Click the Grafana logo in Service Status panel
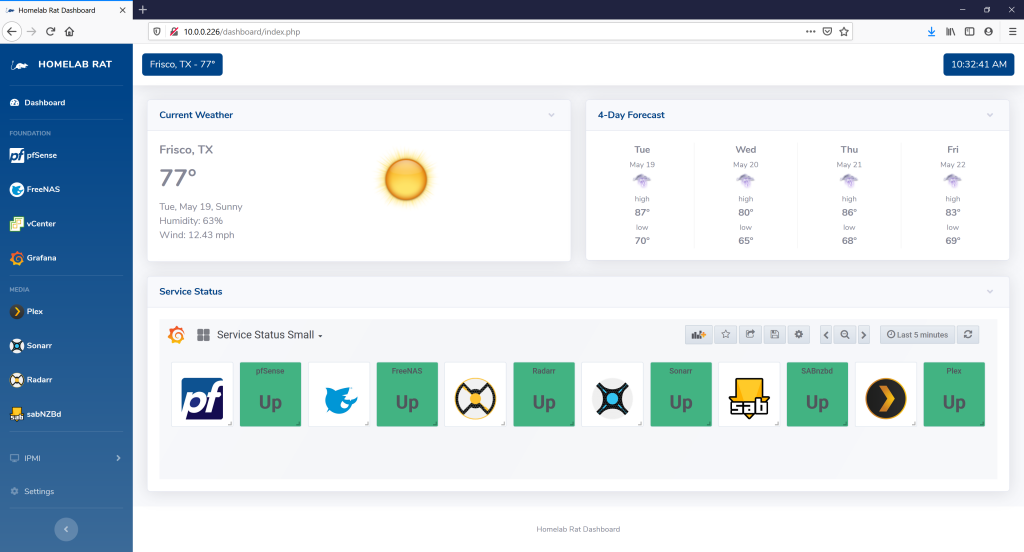This screenshot has height=552, width=1024. pyautogui.click(x=176, y=334)
